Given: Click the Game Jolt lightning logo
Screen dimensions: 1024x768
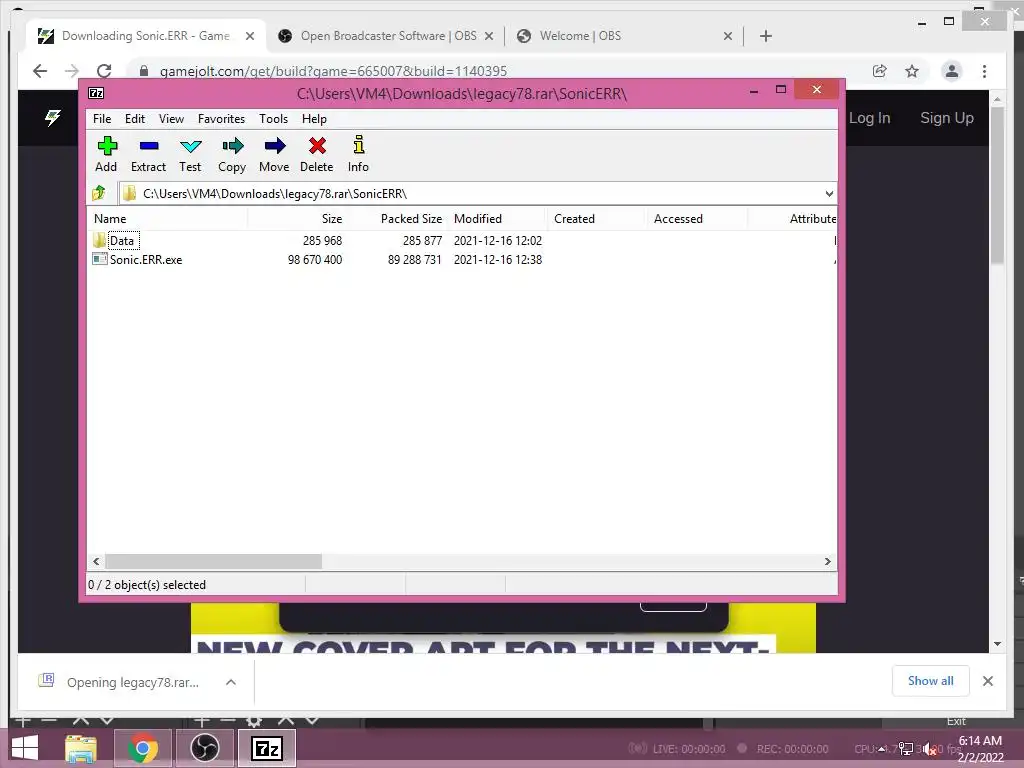Looking at the screenshot, I should pyautogui.click(x=52, y=118).
